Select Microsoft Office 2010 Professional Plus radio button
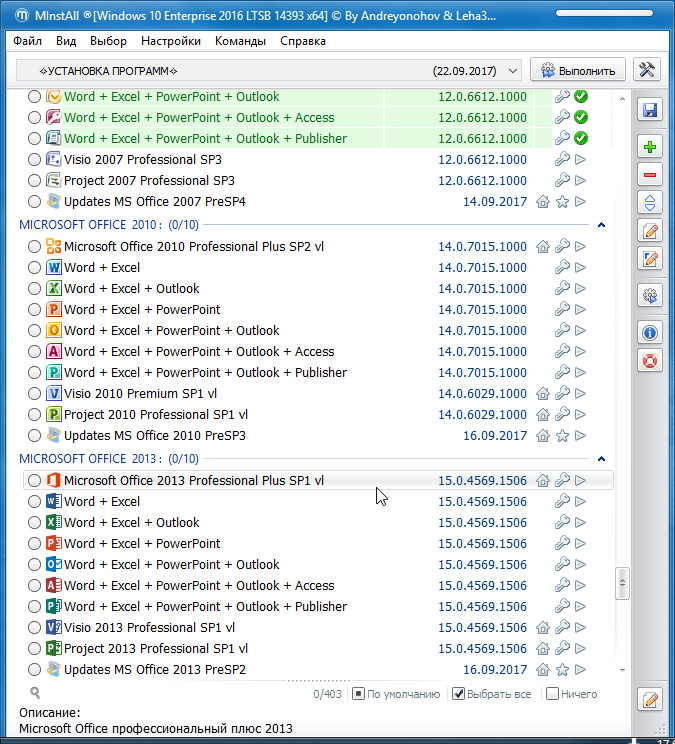675x744 pixels. tap(34, 247)
